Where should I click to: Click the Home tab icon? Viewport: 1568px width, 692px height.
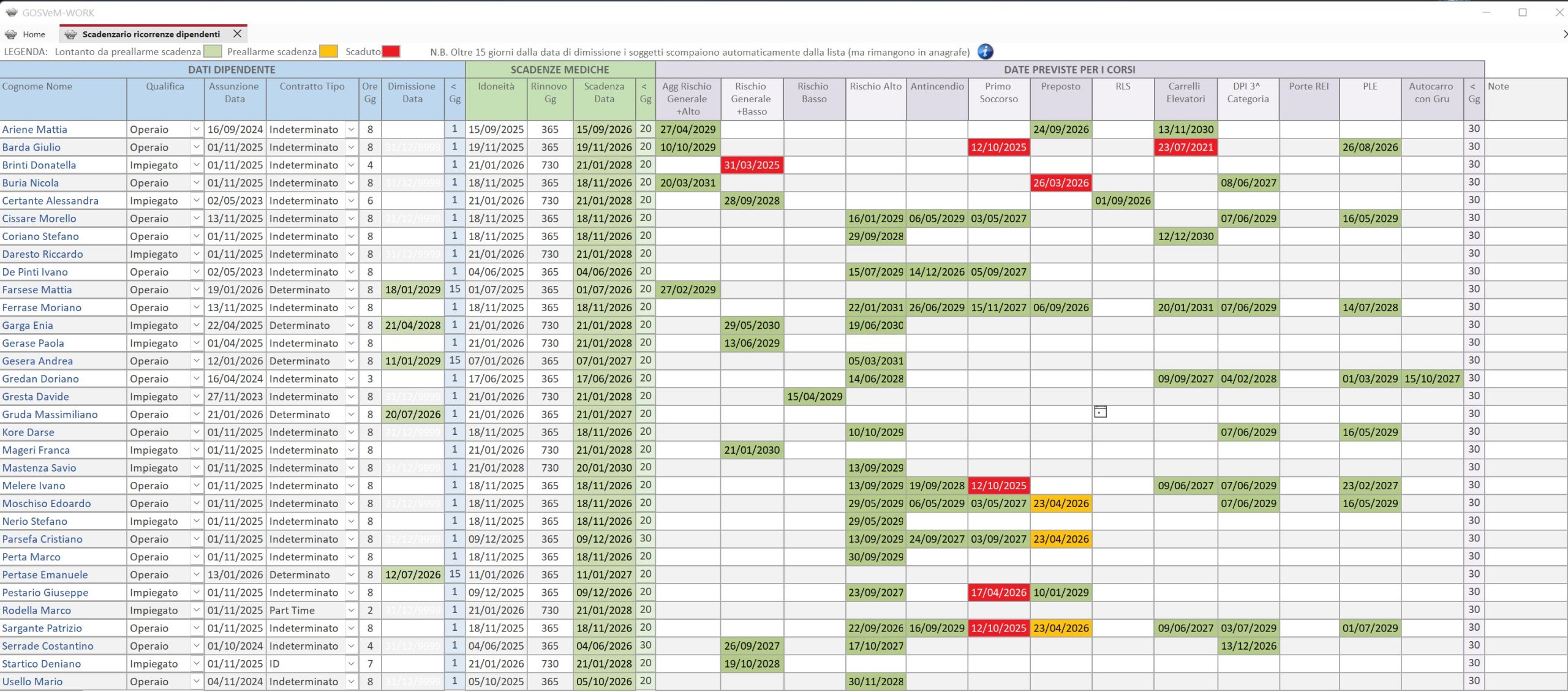pos(10,34)
